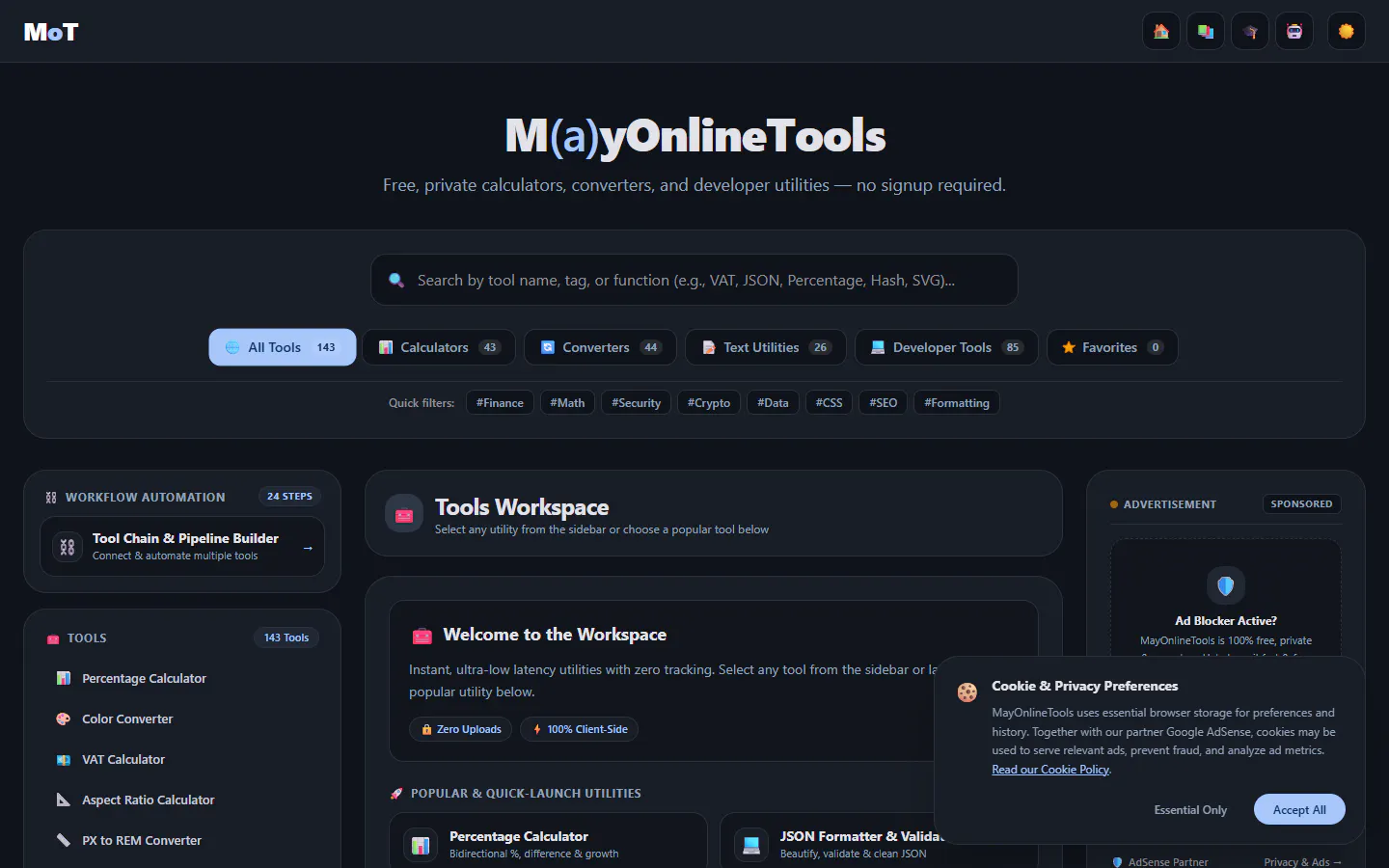Filter tools by #Crypto
Viewport: 1389px width, 868px height.
tap(709, 403)
